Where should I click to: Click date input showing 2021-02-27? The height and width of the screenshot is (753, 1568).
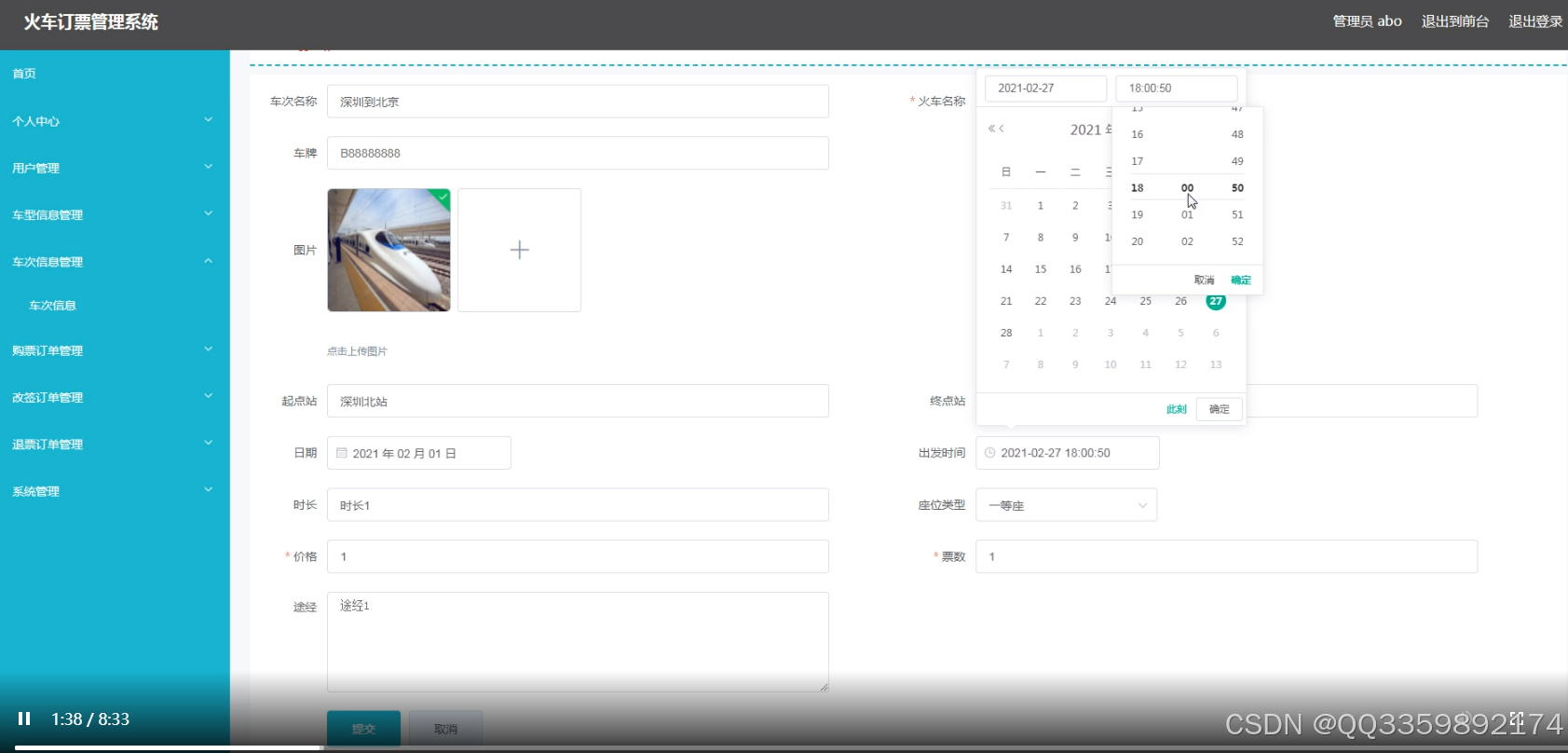1045,89
